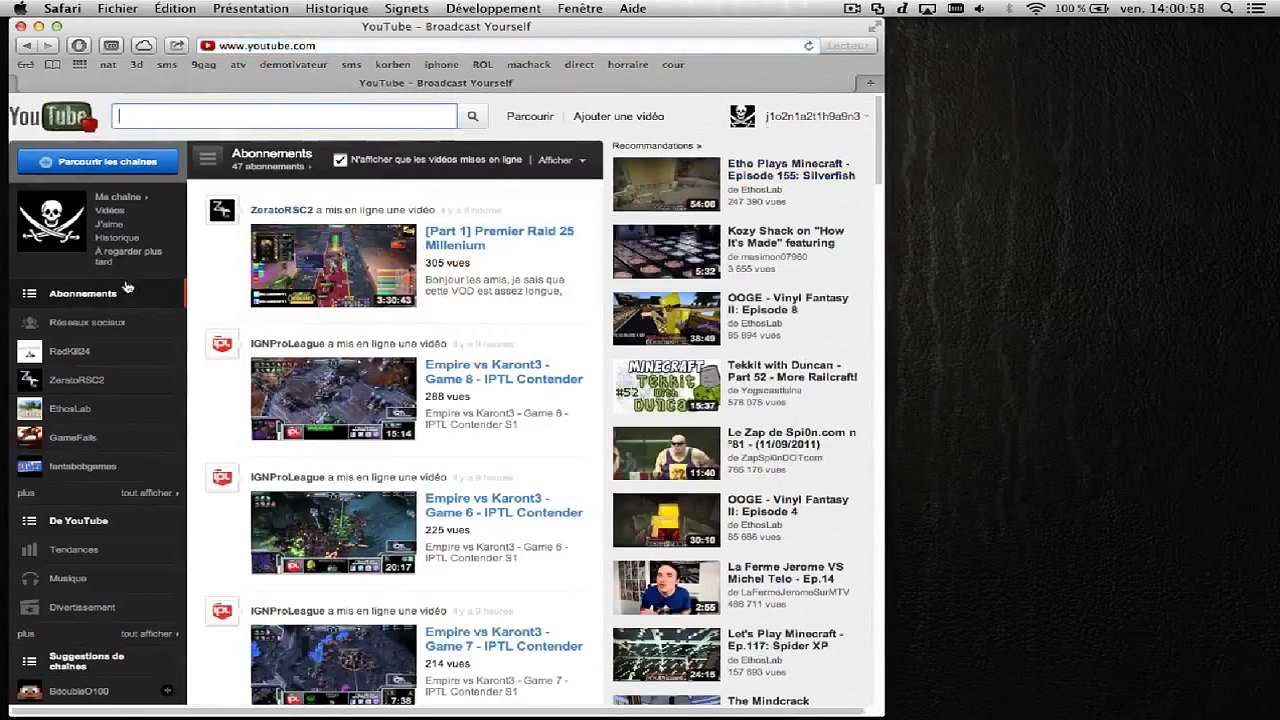Click Ajouter une vidéo link
1280x720 pixels.
[x=619, y=116]
